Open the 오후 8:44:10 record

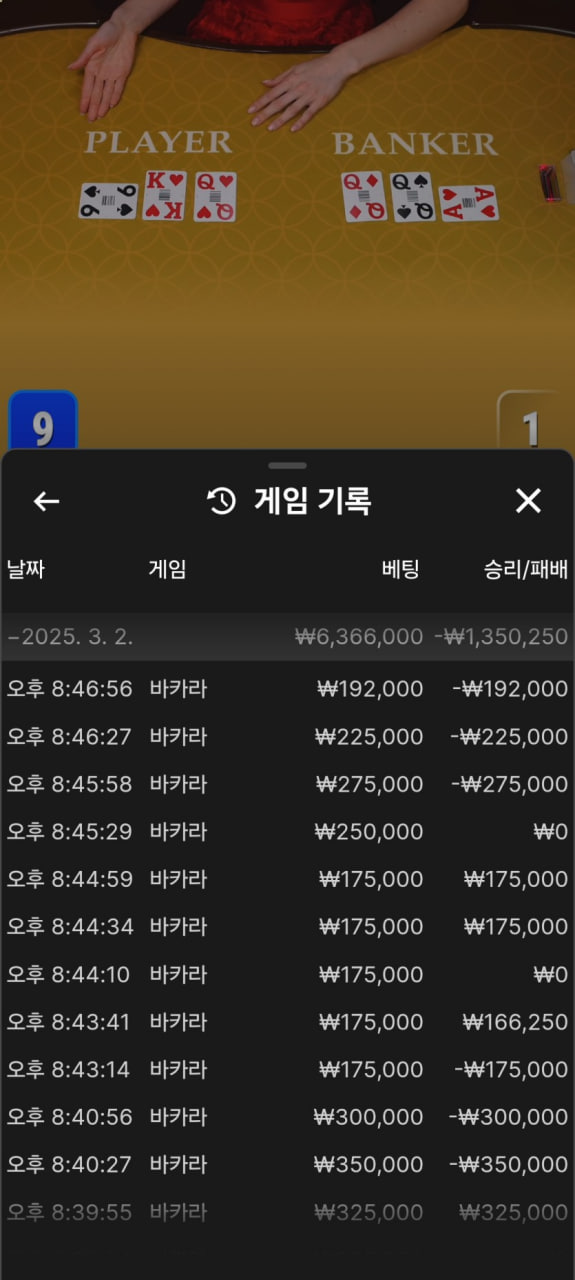[288, 974]
